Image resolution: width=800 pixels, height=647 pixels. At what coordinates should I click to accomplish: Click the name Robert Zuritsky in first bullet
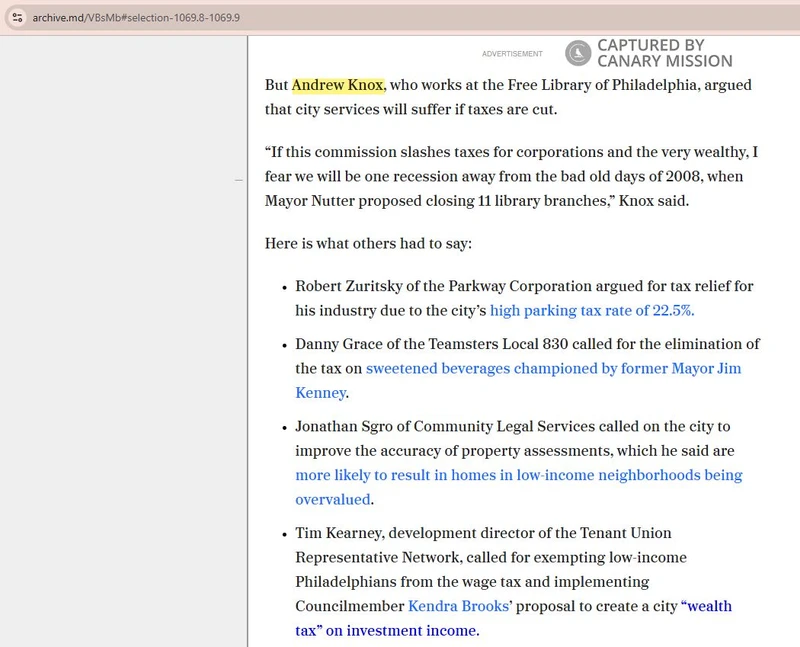[354, 286]
